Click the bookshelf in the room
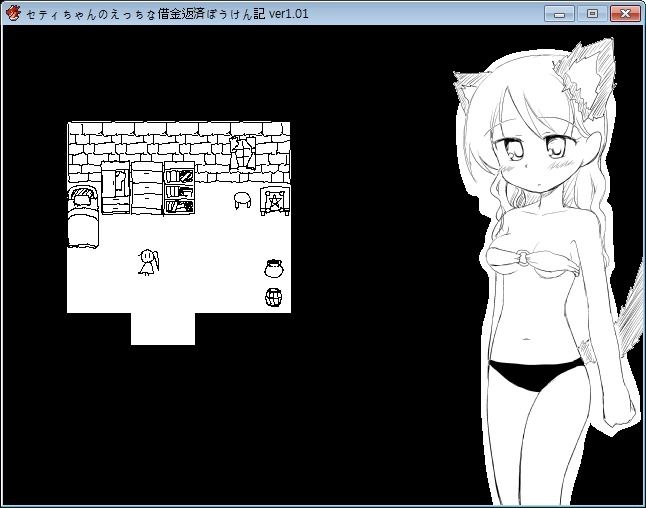Screen dimensions: 646x508 tap(179, 188)
